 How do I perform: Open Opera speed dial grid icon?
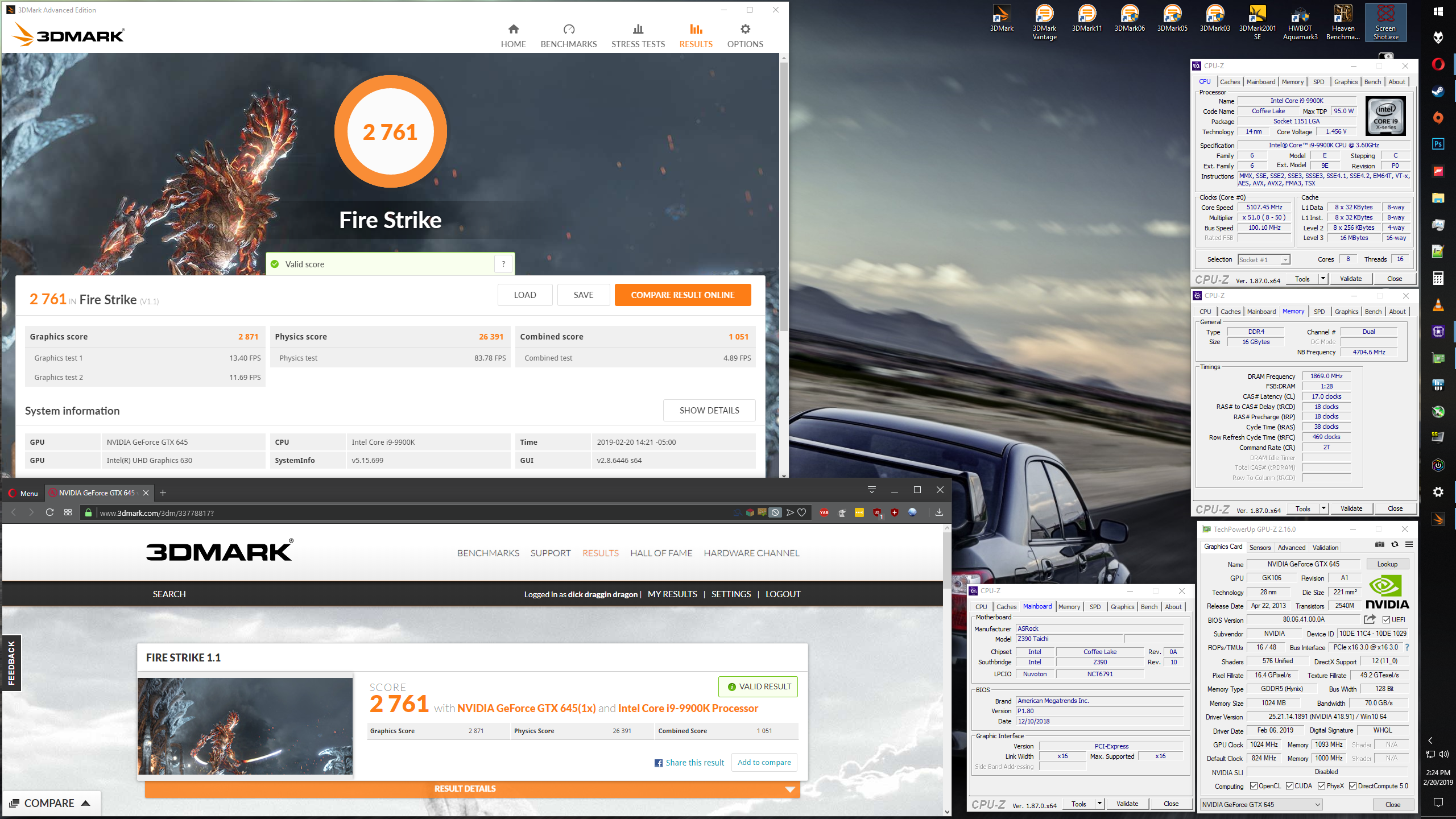coord(68,512)
